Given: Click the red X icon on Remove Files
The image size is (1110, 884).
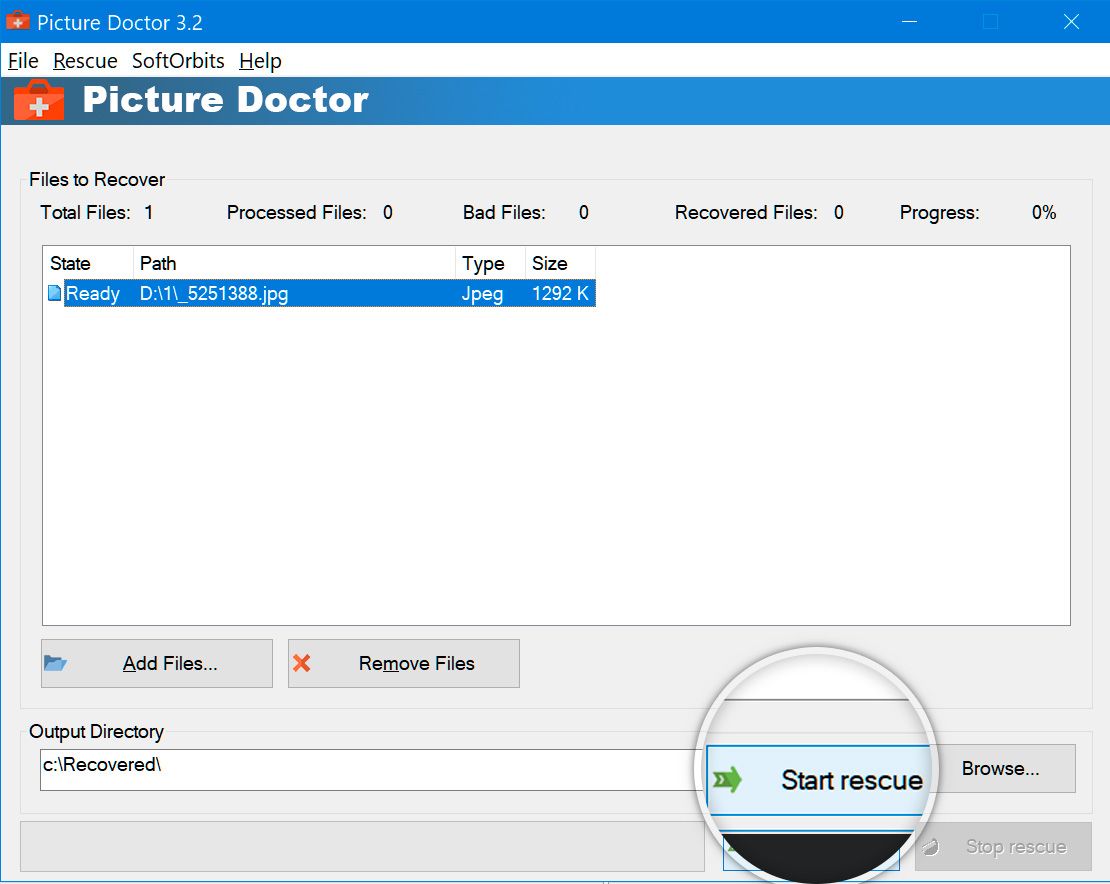Looking at the screenshot, I should [x=301, y=663].
